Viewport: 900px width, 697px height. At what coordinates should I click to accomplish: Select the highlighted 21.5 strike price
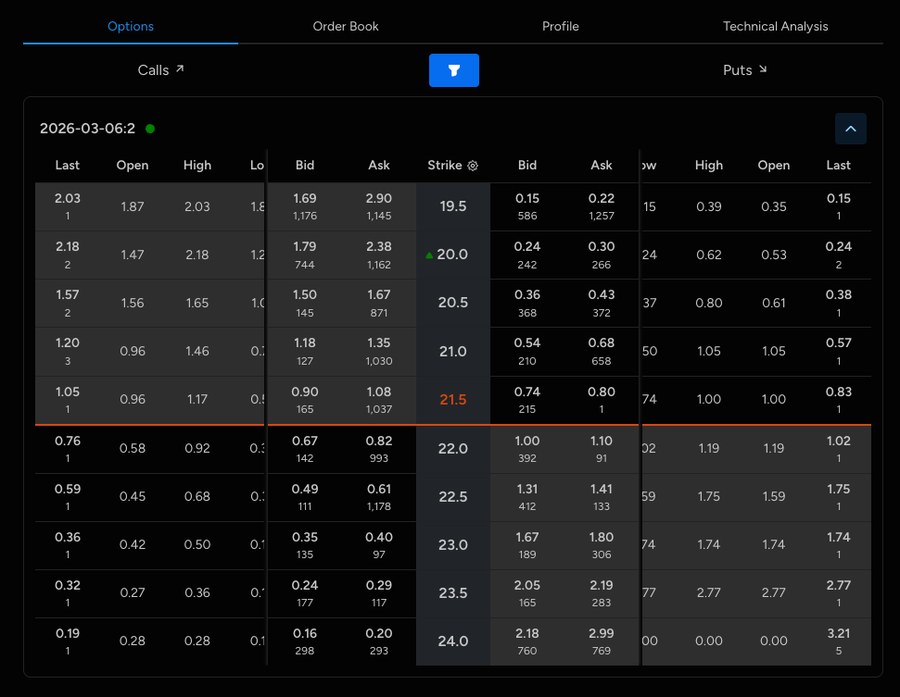coord(453,399)
